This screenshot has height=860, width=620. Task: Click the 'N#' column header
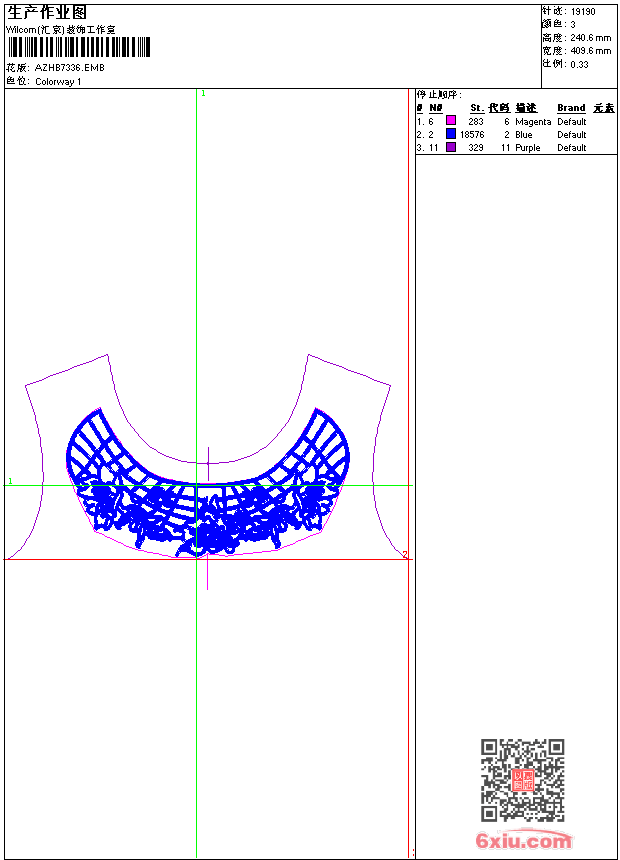click(436, 108)
